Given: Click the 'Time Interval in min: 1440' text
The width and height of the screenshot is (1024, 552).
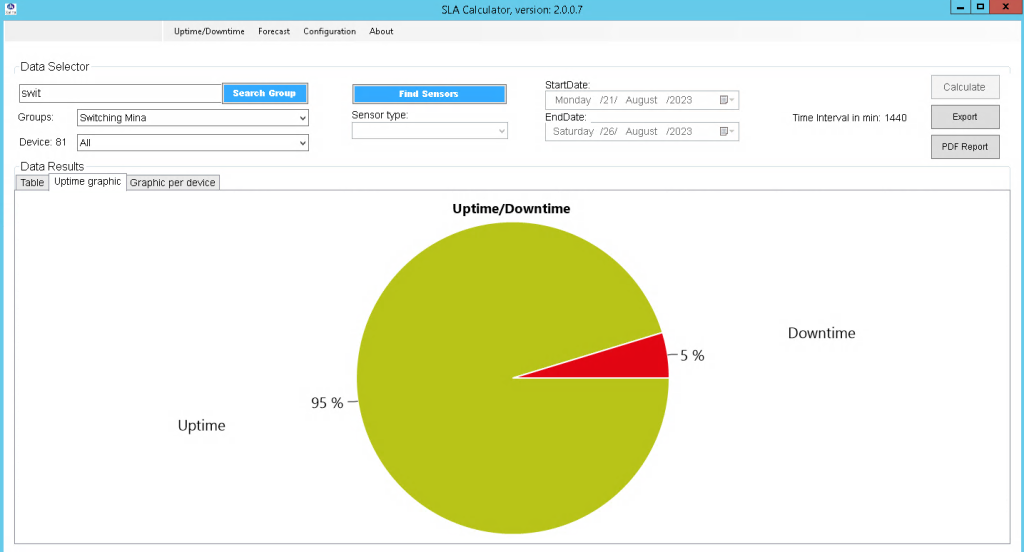Looking at the screenshot, I should 850,118.
